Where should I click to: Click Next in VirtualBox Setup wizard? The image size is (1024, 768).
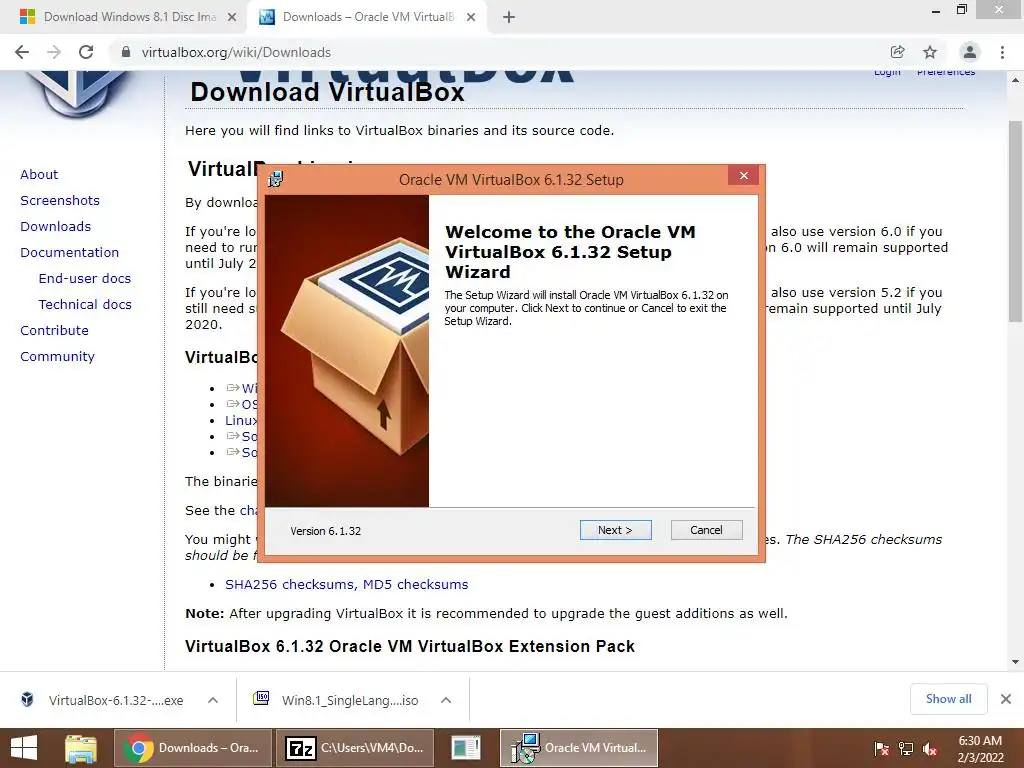[615, 530]
